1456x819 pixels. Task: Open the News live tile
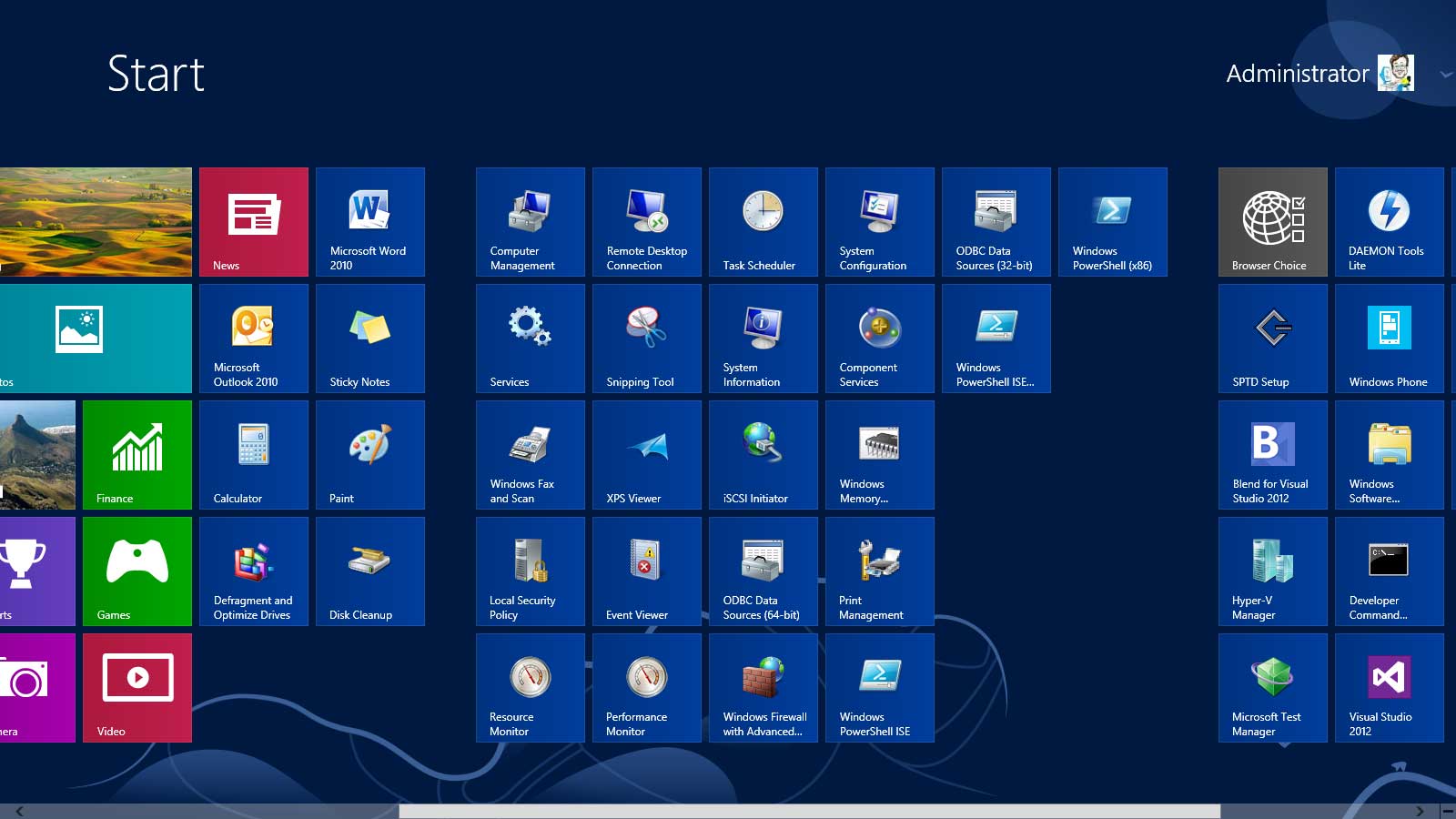click(253, 222)
